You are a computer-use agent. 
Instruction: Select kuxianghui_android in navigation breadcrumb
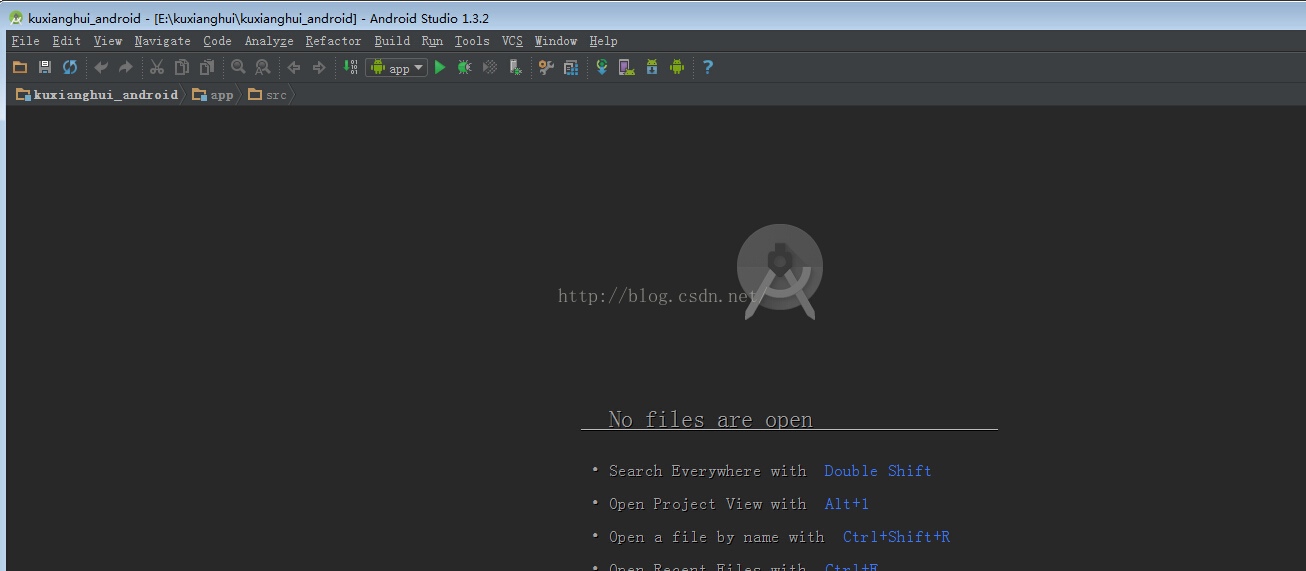97,95
